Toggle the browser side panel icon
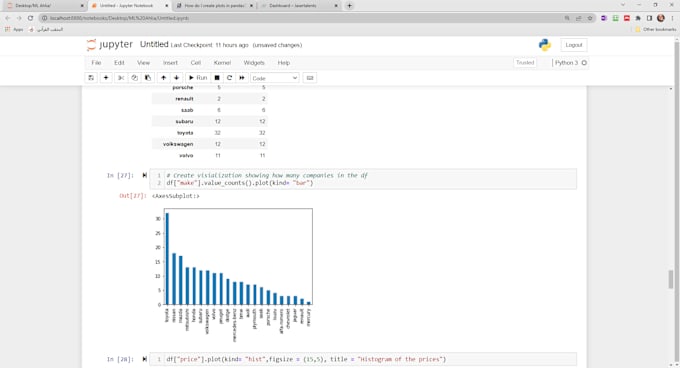 649,18
